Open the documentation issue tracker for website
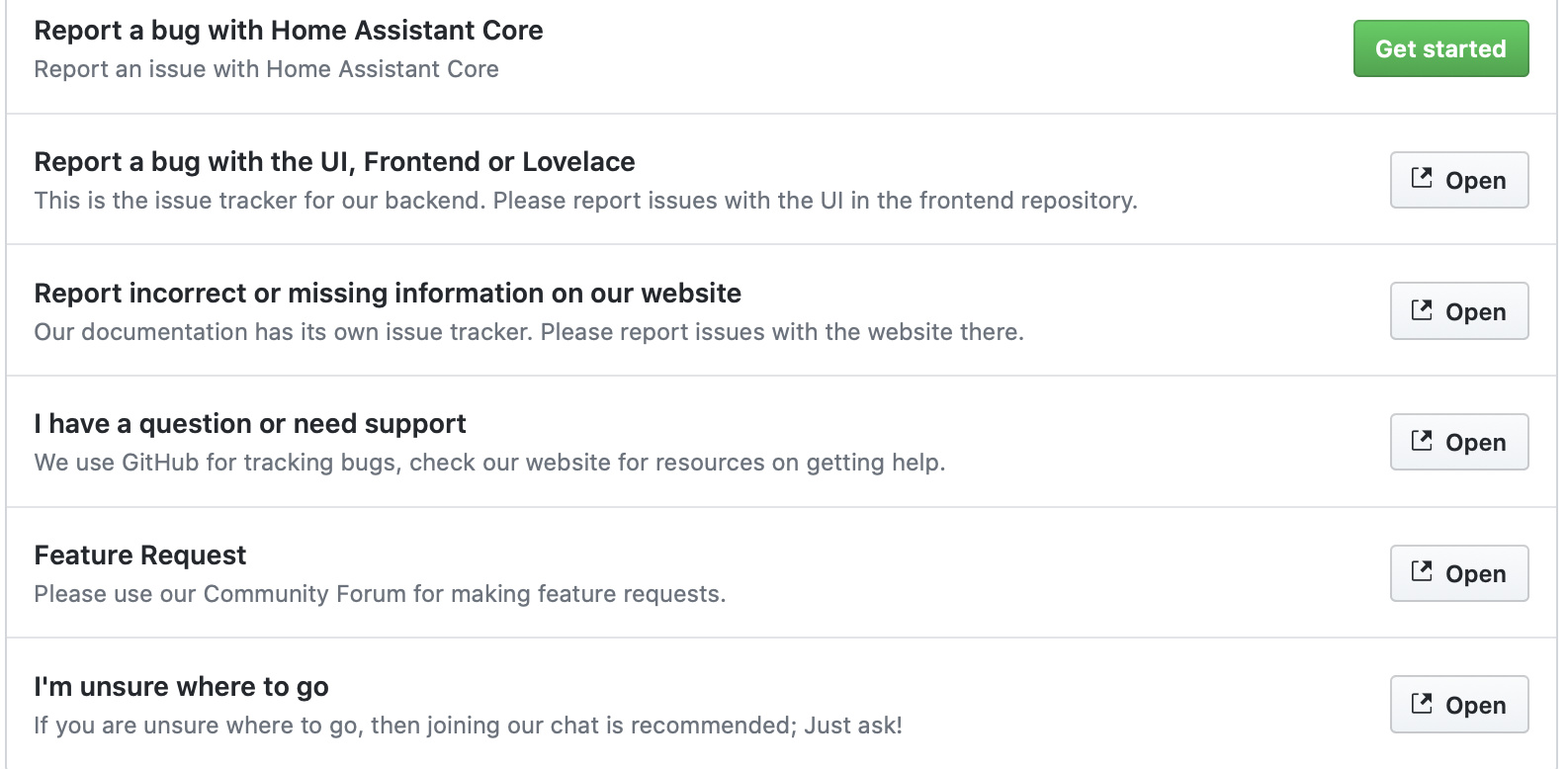The width and height of the screenshot is (1568, 769). pyautogui.click(x=1459, y=311)
